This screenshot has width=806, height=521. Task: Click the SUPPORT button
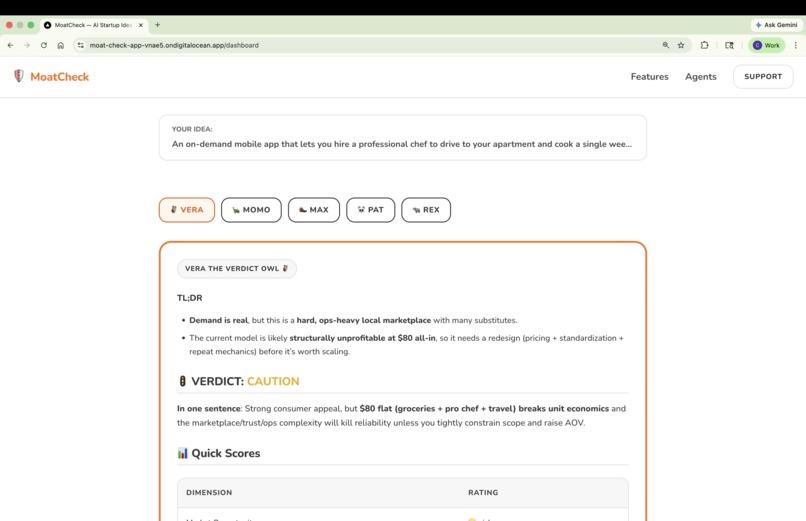pyautogui.click(x=763, y=77)
